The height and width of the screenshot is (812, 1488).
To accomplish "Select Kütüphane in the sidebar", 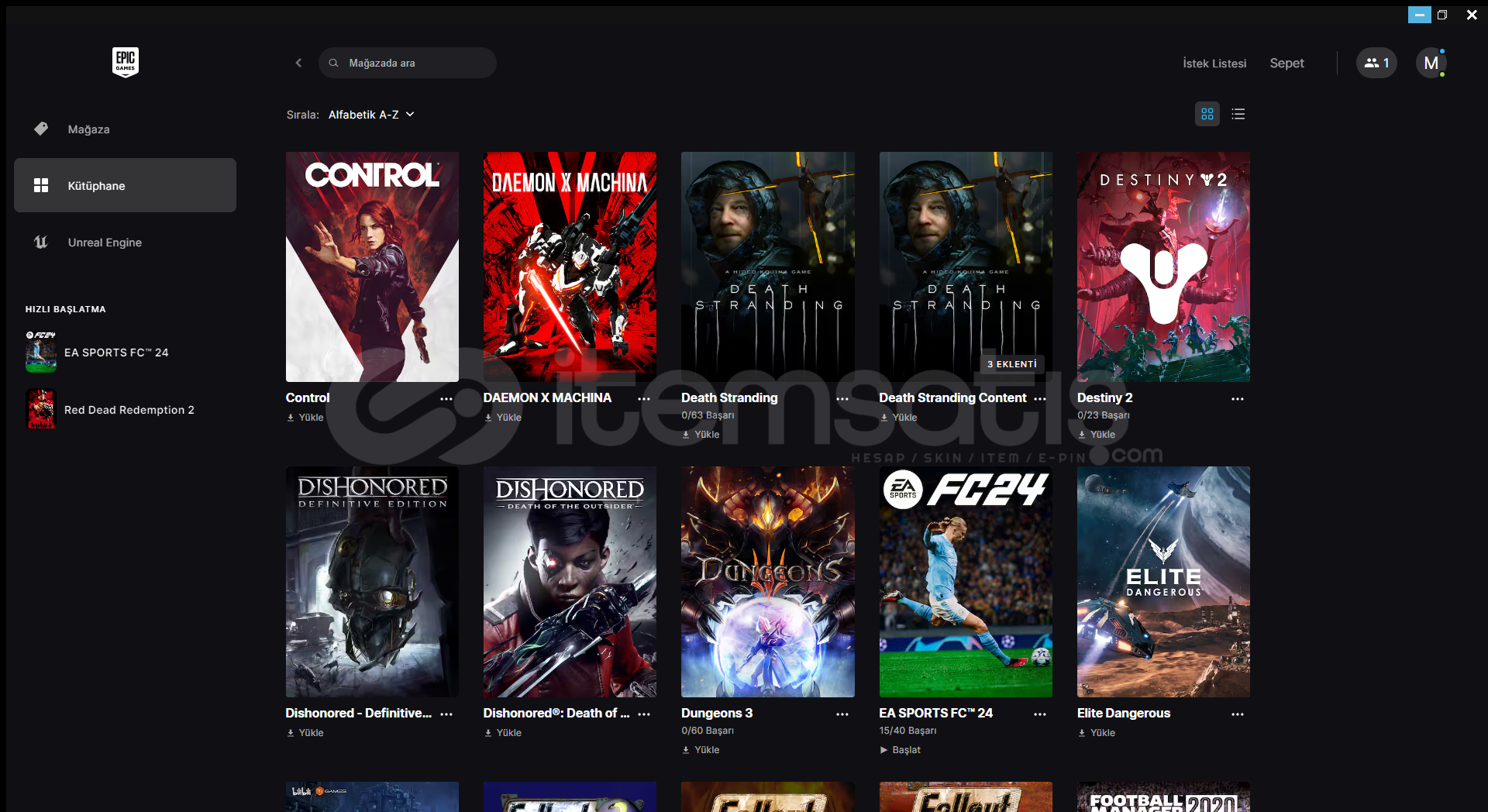I will click(126, 185).
